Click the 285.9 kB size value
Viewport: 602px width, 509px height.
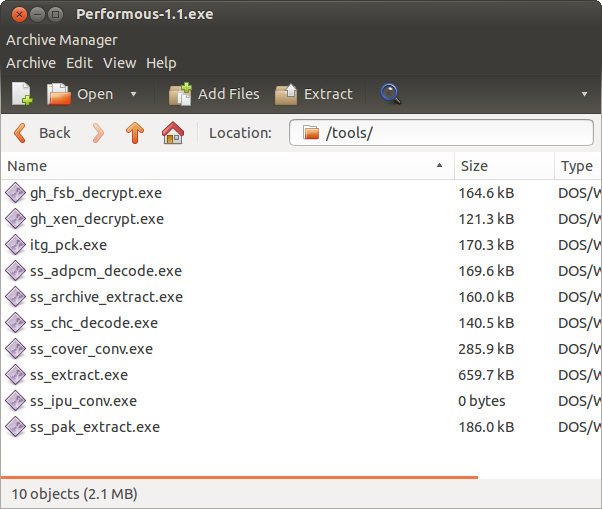[x=486, y=349]
